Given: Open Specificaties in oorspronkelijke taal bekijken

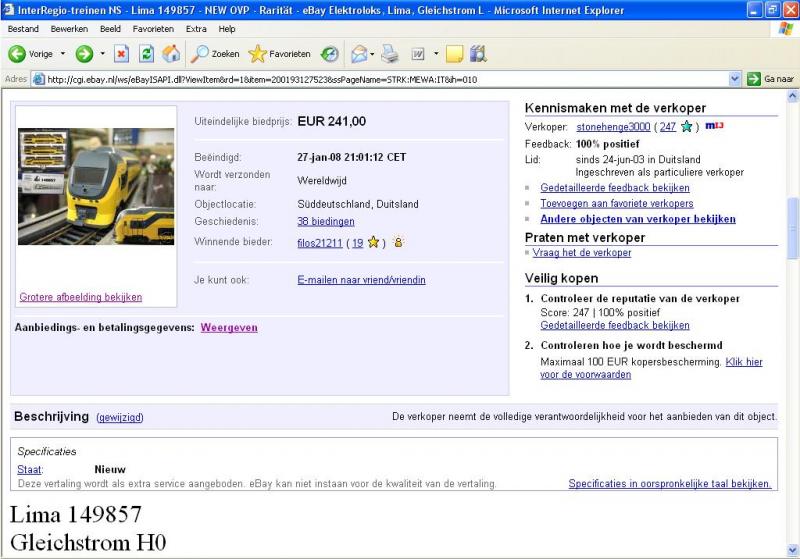Looking at the screenshot, I should pos(670,484).
